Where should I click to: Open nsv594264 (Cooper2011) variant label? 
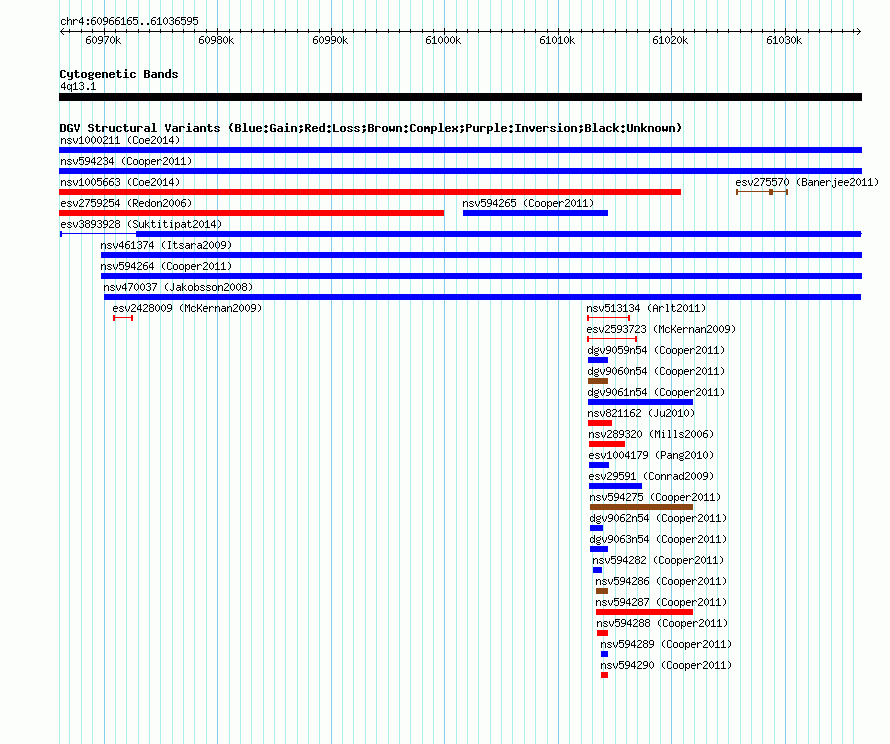click(166, 266)
